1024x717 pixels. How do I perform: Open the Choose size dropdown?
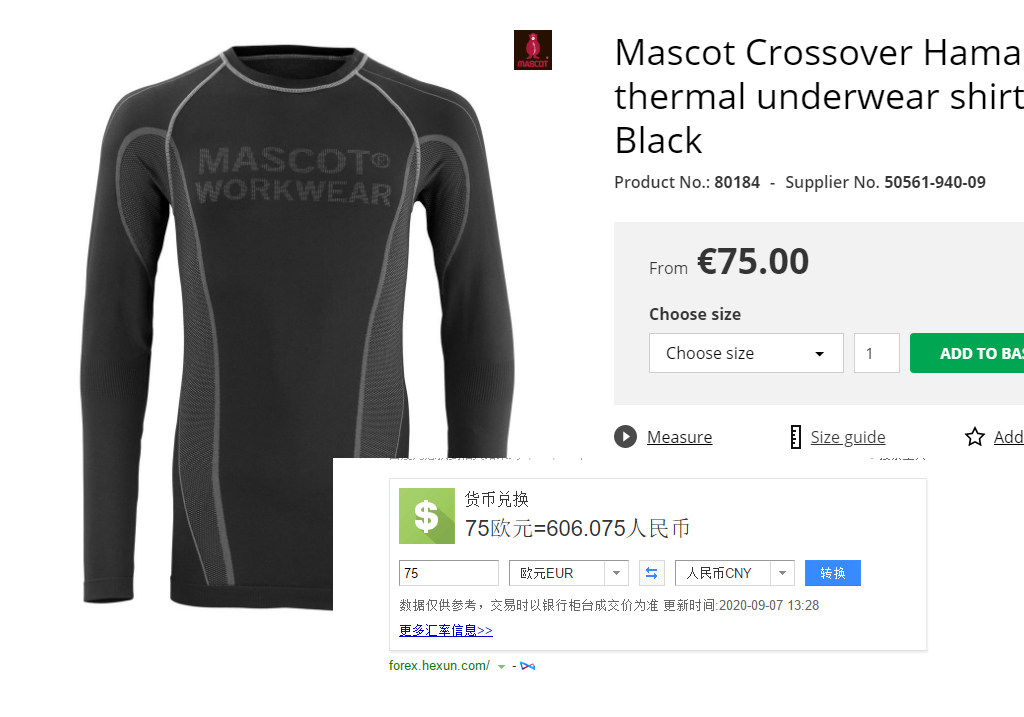click(x=746, y=353)
